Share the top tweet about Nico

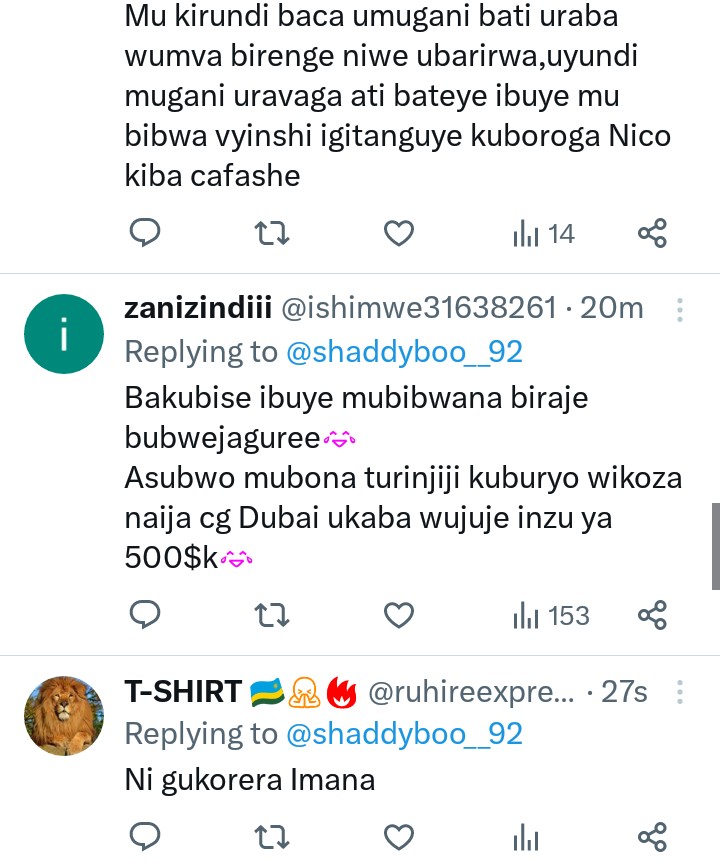pyautogui.click(x=652, y=234)
